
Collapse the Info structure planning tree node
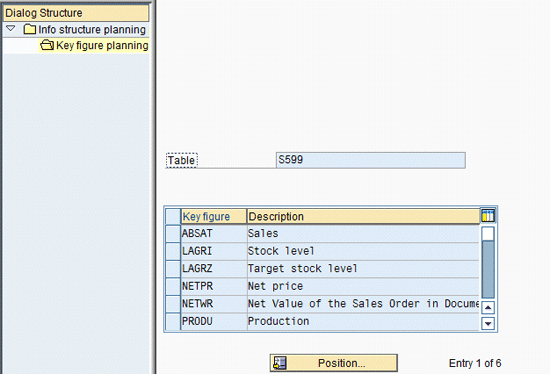[11, 28]
